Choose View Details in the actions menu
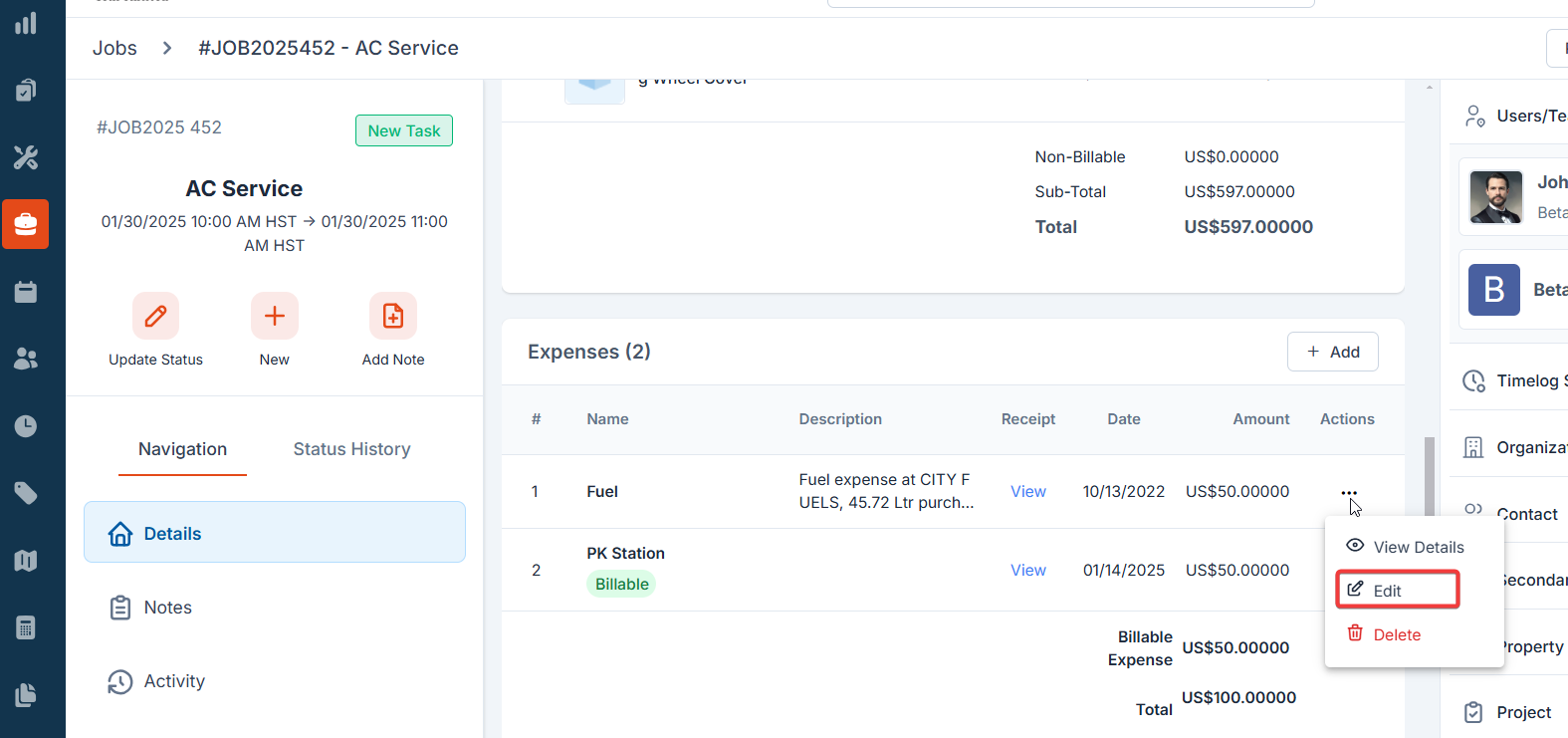 [x=1418, y=547]
